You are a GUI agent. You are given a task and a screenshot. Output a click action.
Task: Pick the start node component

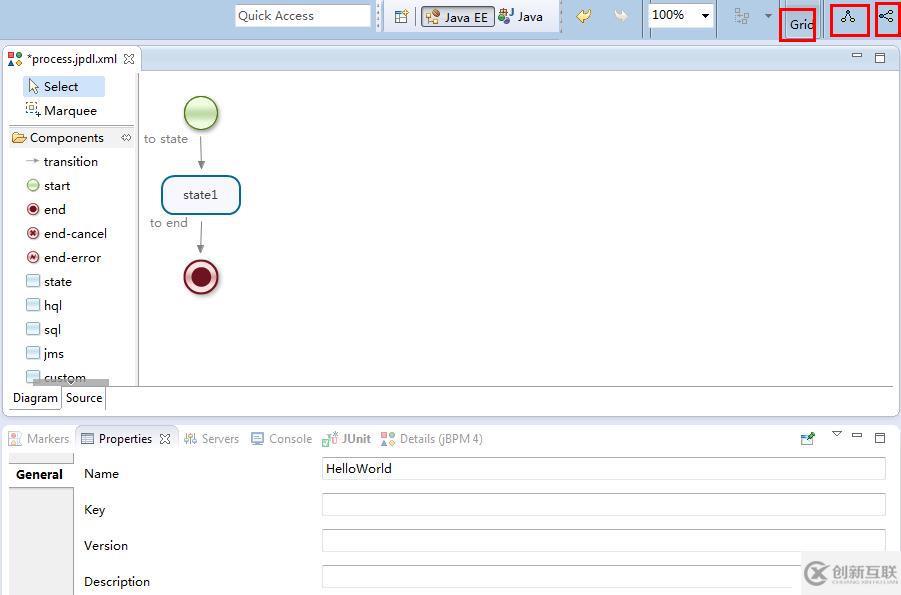pos(48,186)
